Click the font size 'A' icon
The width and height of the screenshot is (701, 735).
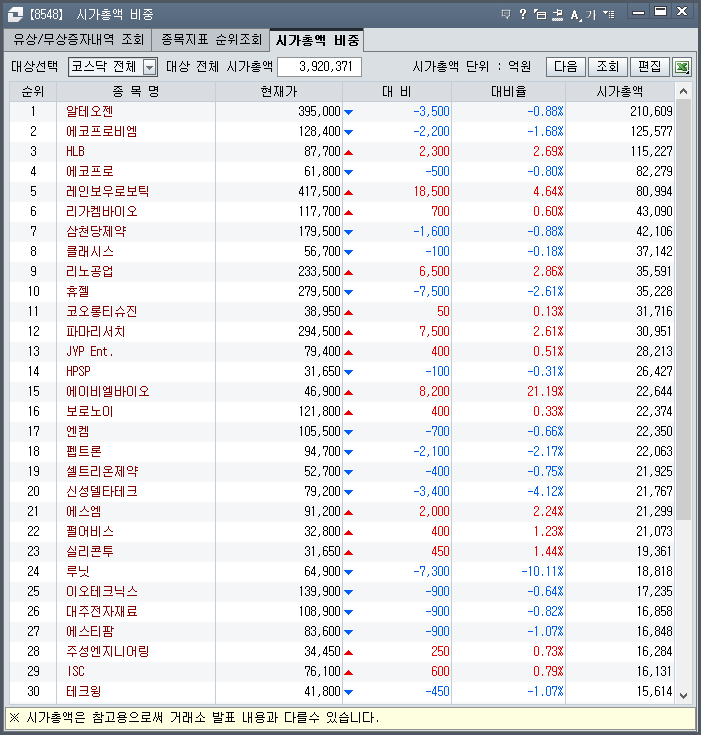pos(575,15)
